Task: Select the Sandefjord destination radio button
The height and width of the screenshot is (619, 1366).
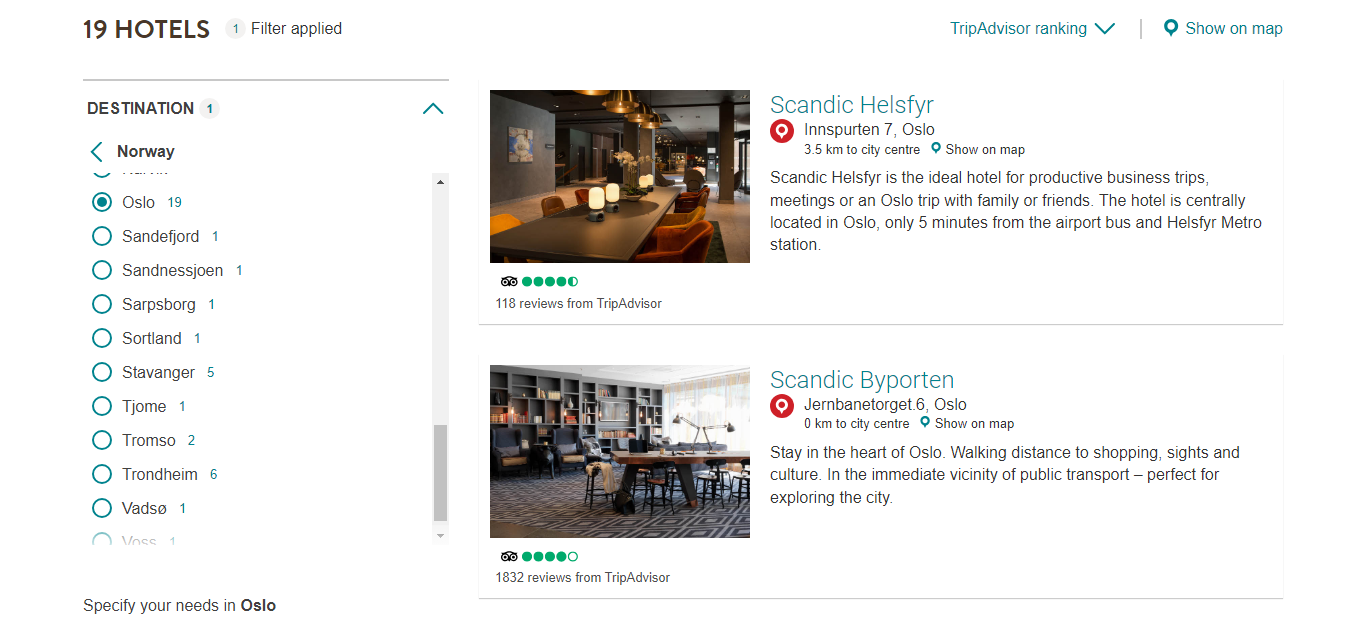Action: [101, 236]
